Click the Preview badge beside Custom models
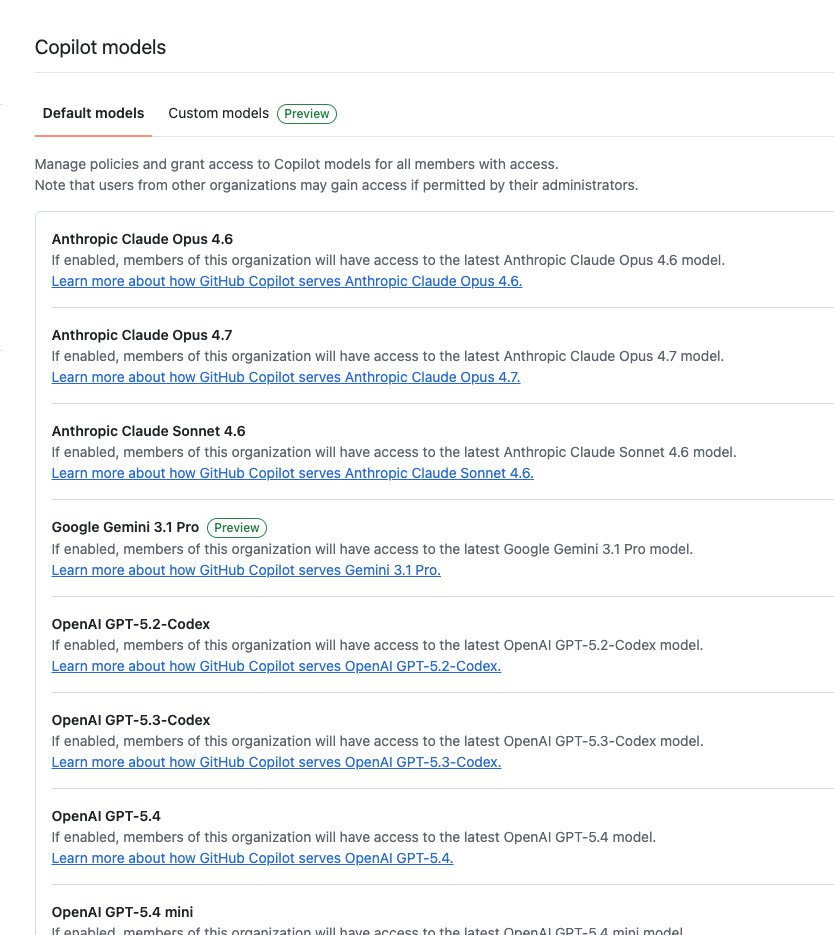 point(306,114)
